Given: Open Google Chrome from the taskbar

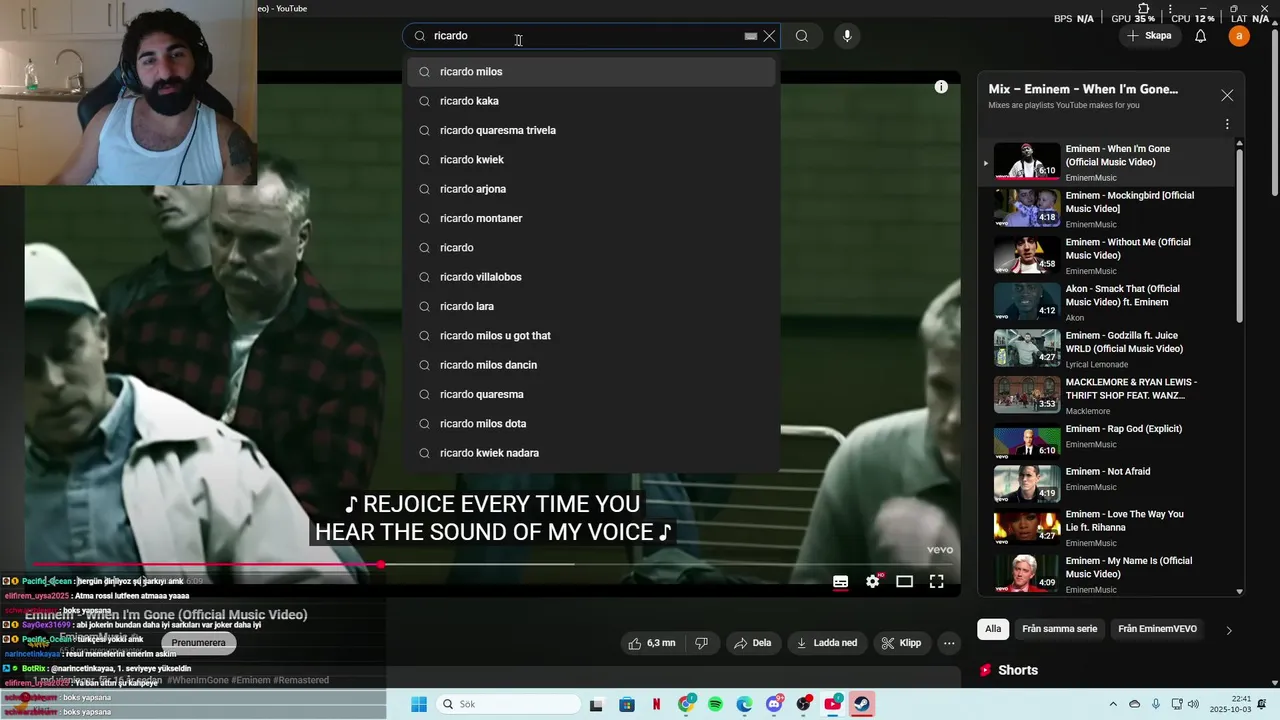Looking at the screenshot, I should click(686, 704).
